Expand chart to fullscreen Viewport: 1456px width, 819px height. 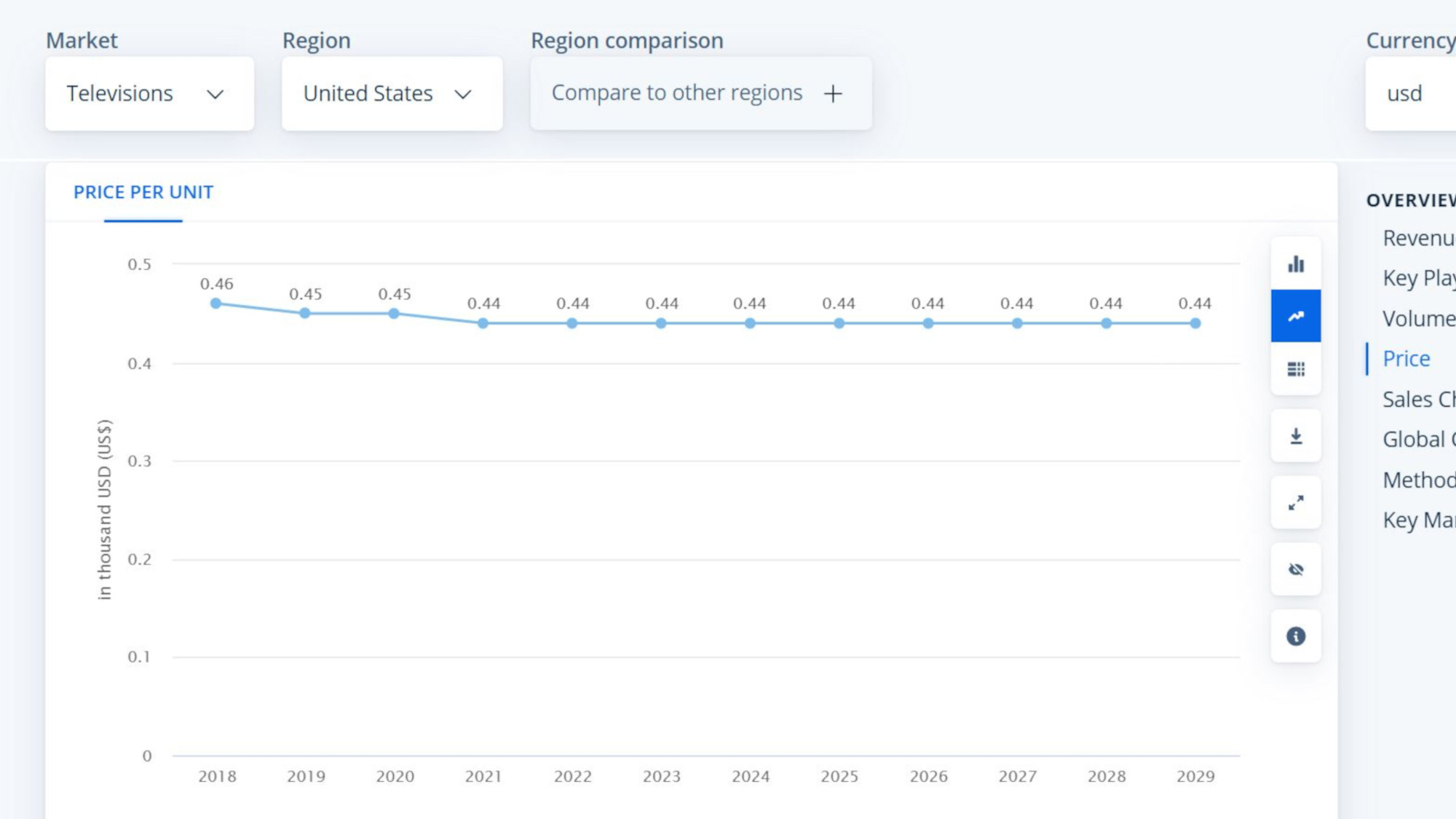1296,503
